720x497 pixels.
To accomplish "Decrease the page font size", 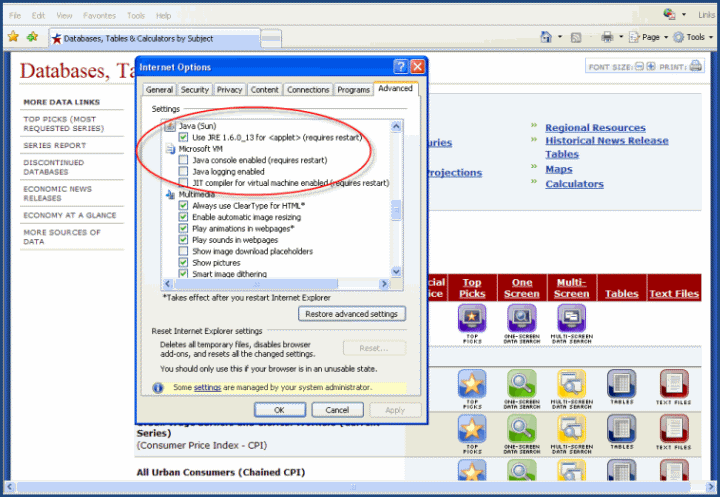I will pos(640,67).
